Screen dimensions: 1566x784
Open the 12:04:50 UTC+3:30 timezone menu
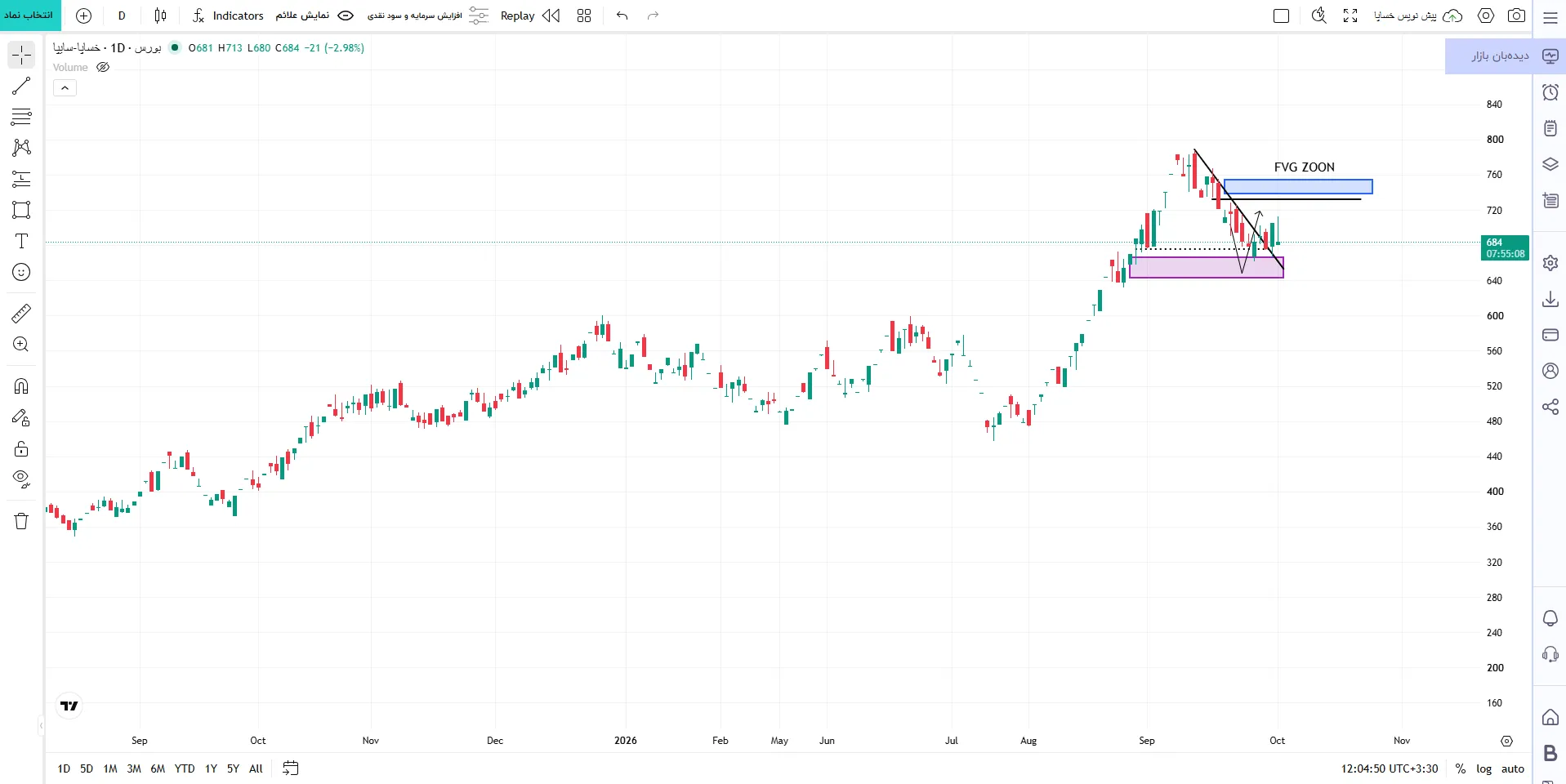[1389, 768]
